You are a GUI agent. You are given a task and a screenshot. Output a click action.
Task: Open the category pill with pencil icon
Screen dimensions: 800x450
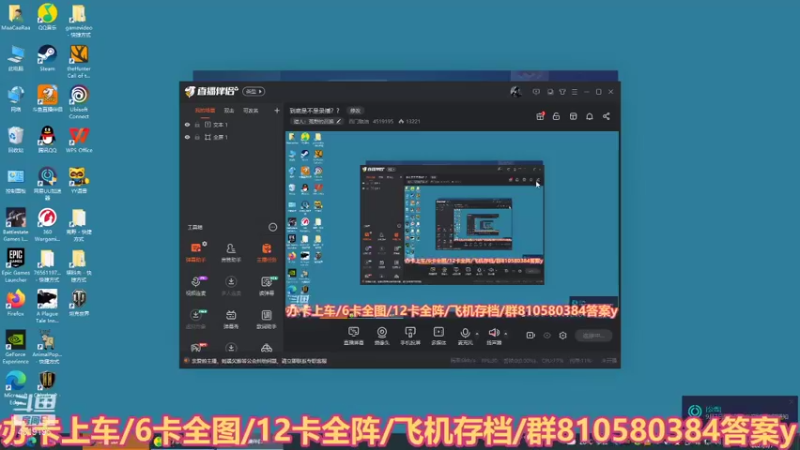317,121
